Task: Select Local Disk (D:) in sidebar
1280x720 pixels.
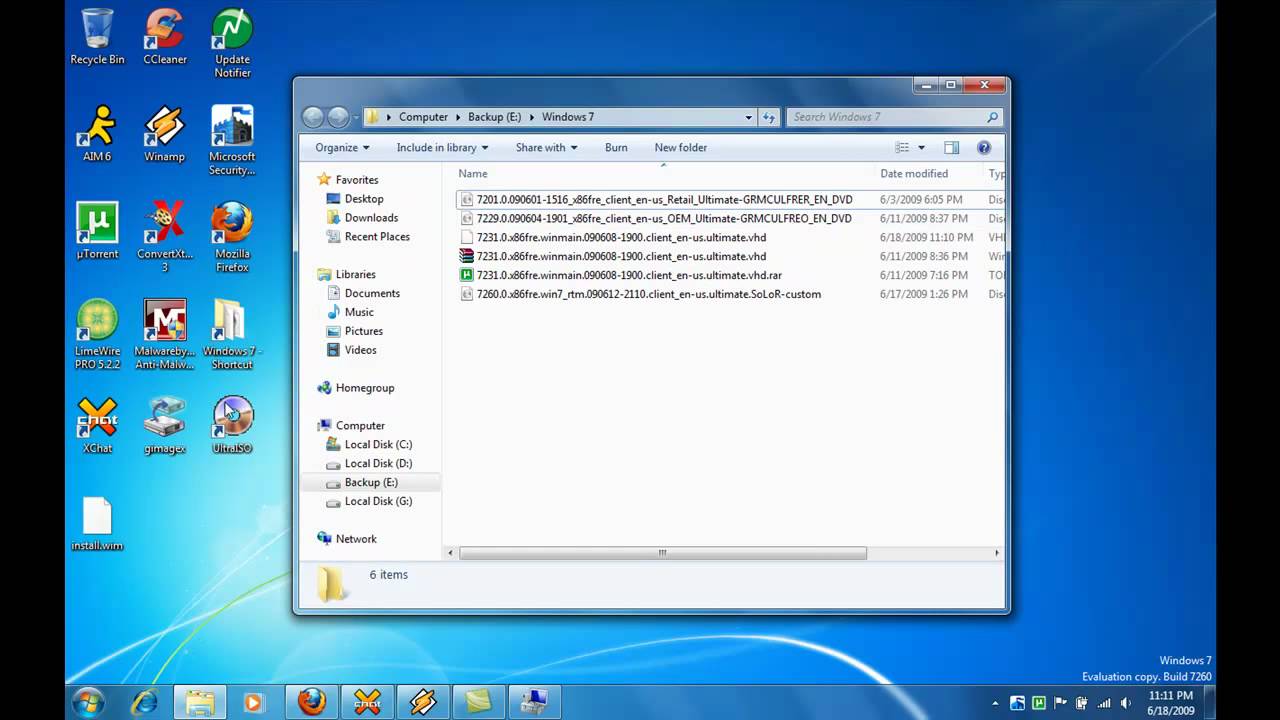Action: coord(378,463)
